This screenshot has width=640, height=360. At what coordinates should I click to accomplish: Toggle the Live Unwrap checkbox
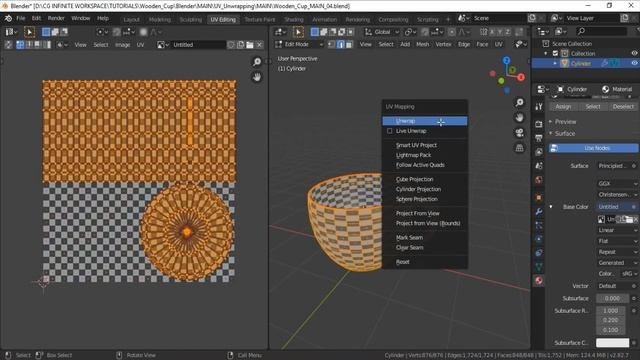[389, 131]
